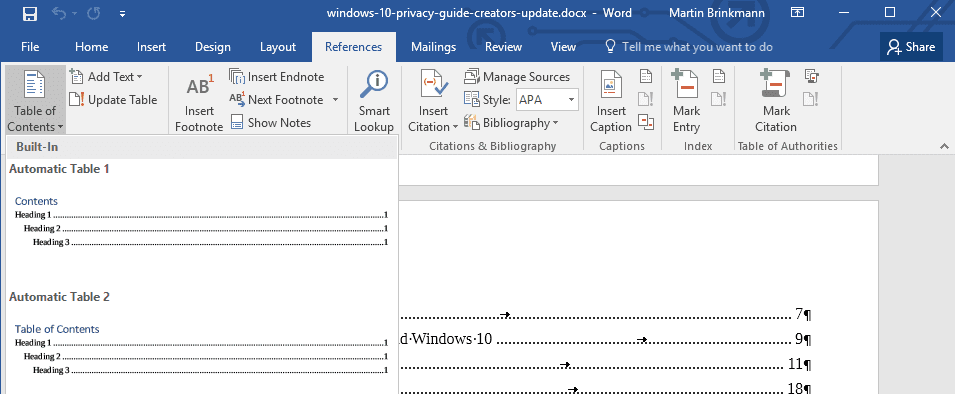The height and width of the screenshot is (394, 955).
Task: Open the Add Text dropdown
Action: (x=107, y=77)
